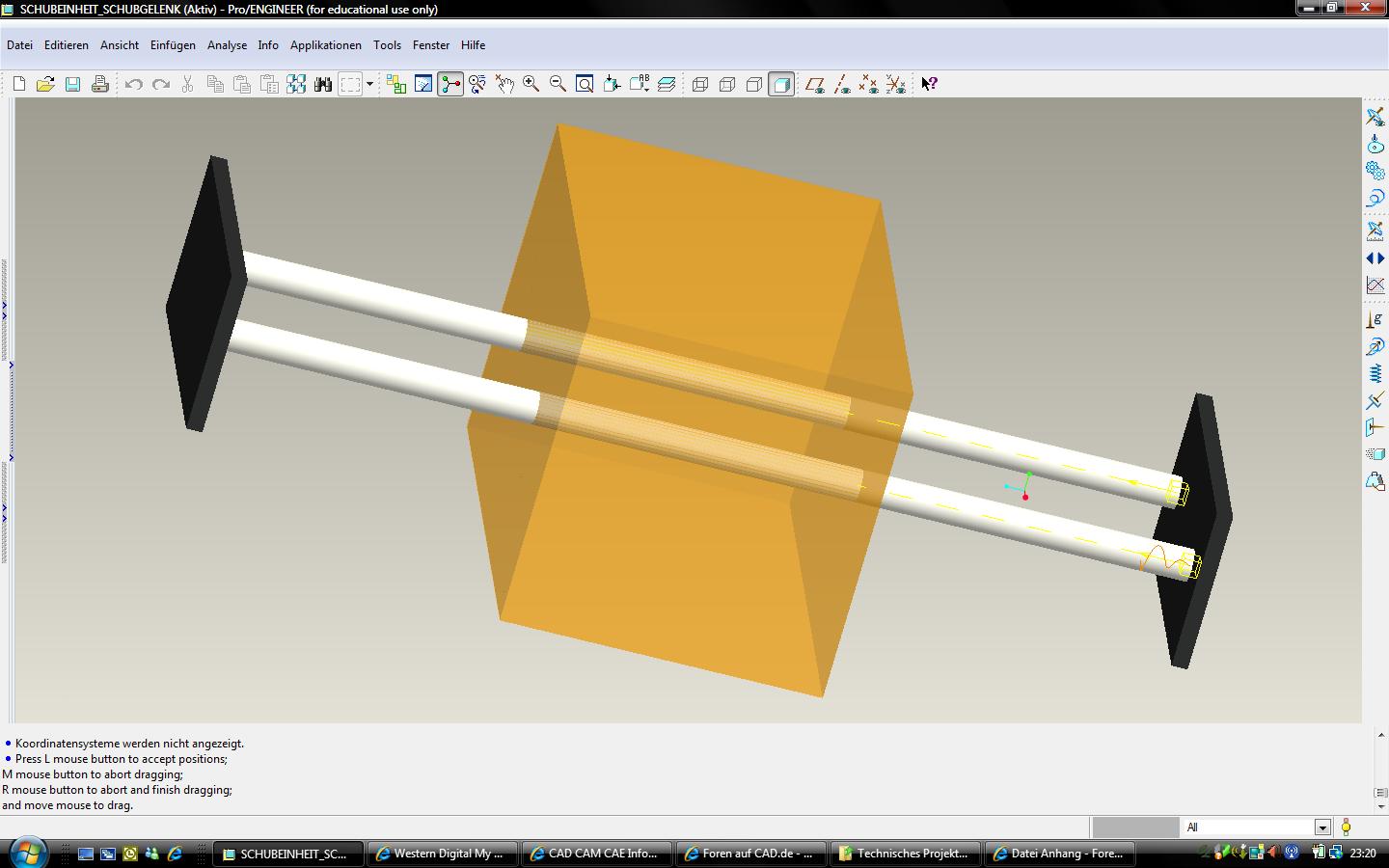
Task: Switch to hidden line display mode
Action: coord(727,84)
